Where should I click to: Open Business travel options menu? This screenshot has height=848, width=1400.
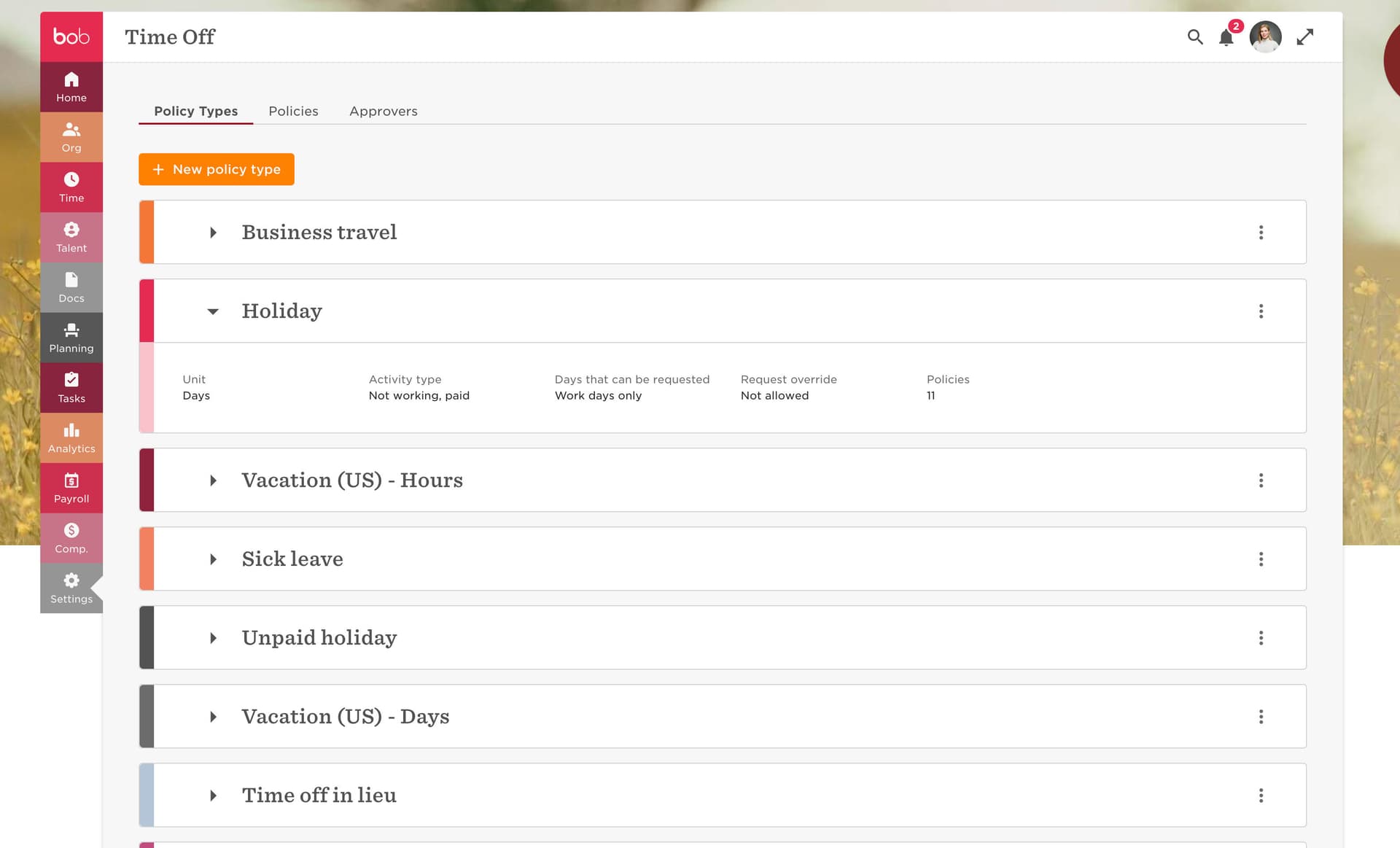1261,233
